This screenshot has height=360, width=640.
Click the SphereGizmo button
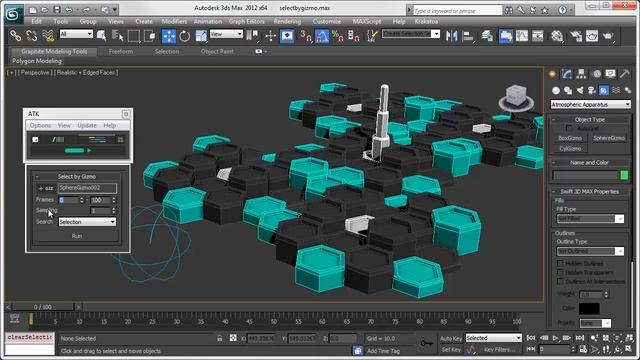pyautogui.click(x=609, y=138)
